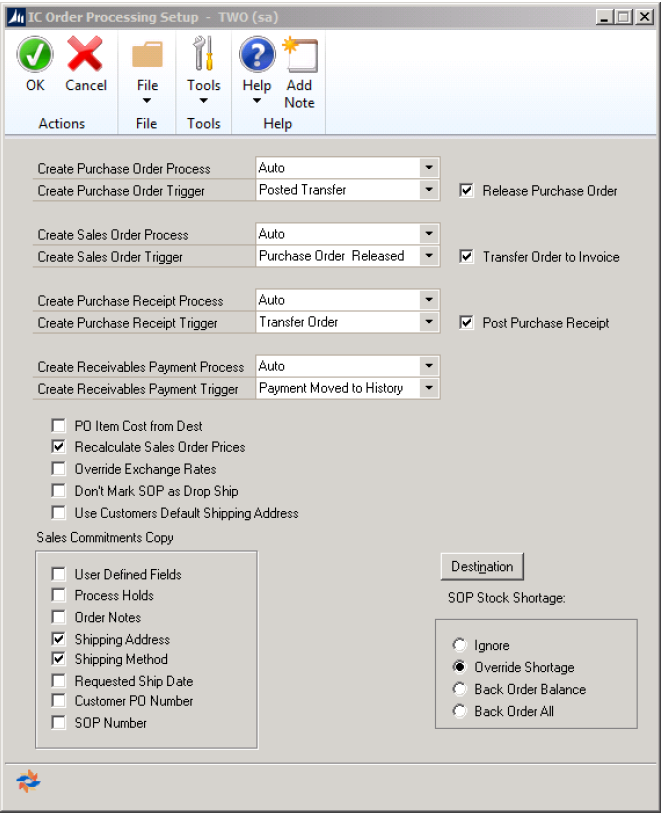The width and height of the screenshot is (663, 816).
Task: Click the application icon in title bar
Action: pyautogui.click(x=14, y=16)
